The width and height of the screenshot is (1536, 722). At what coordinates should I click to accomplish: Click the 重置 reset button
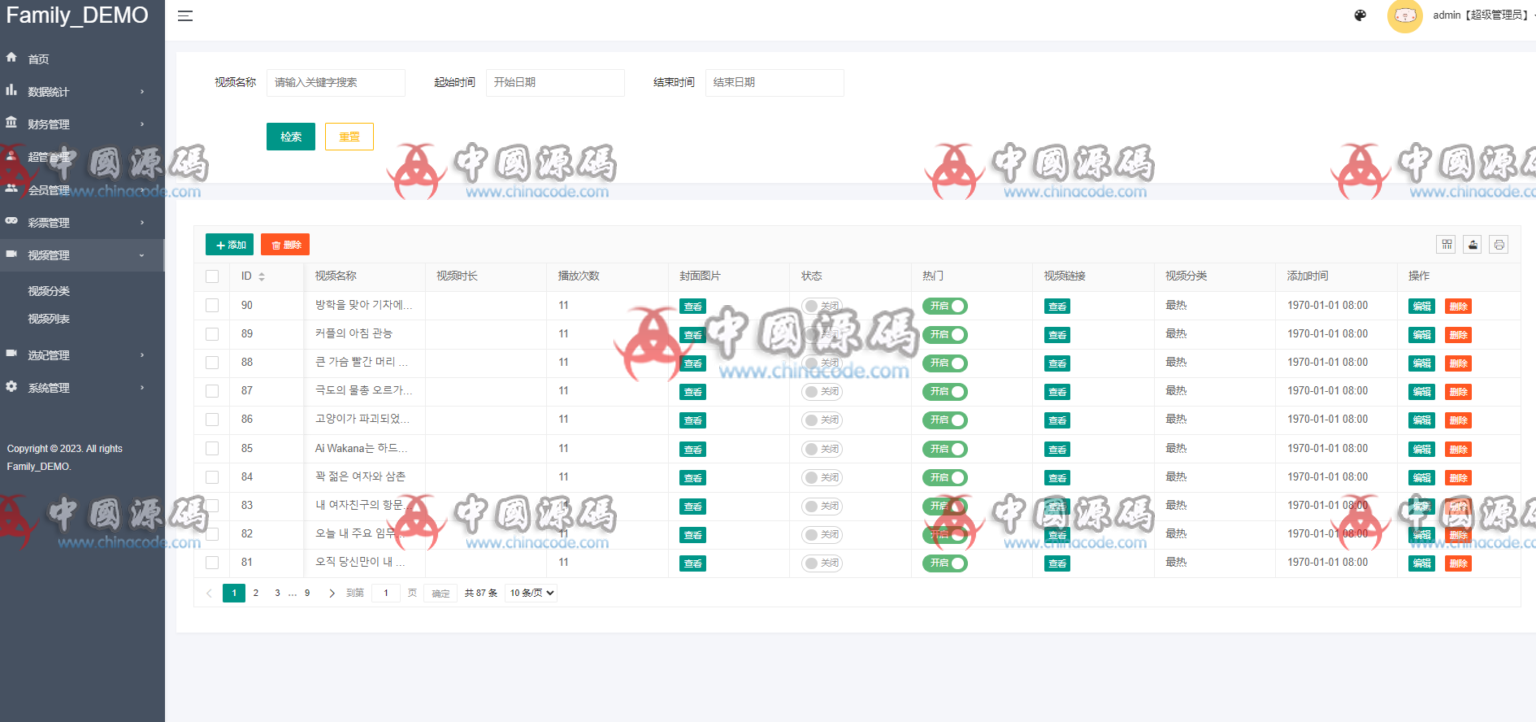tap(349, 137)
